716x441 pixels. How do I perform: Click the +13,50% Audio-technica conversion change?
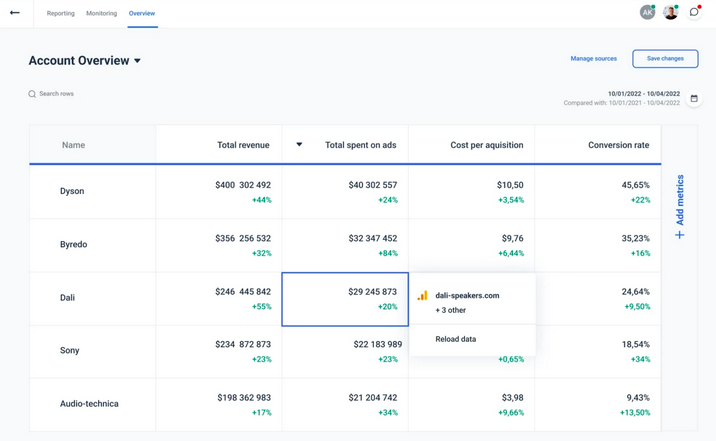click(x=635, y=413)
